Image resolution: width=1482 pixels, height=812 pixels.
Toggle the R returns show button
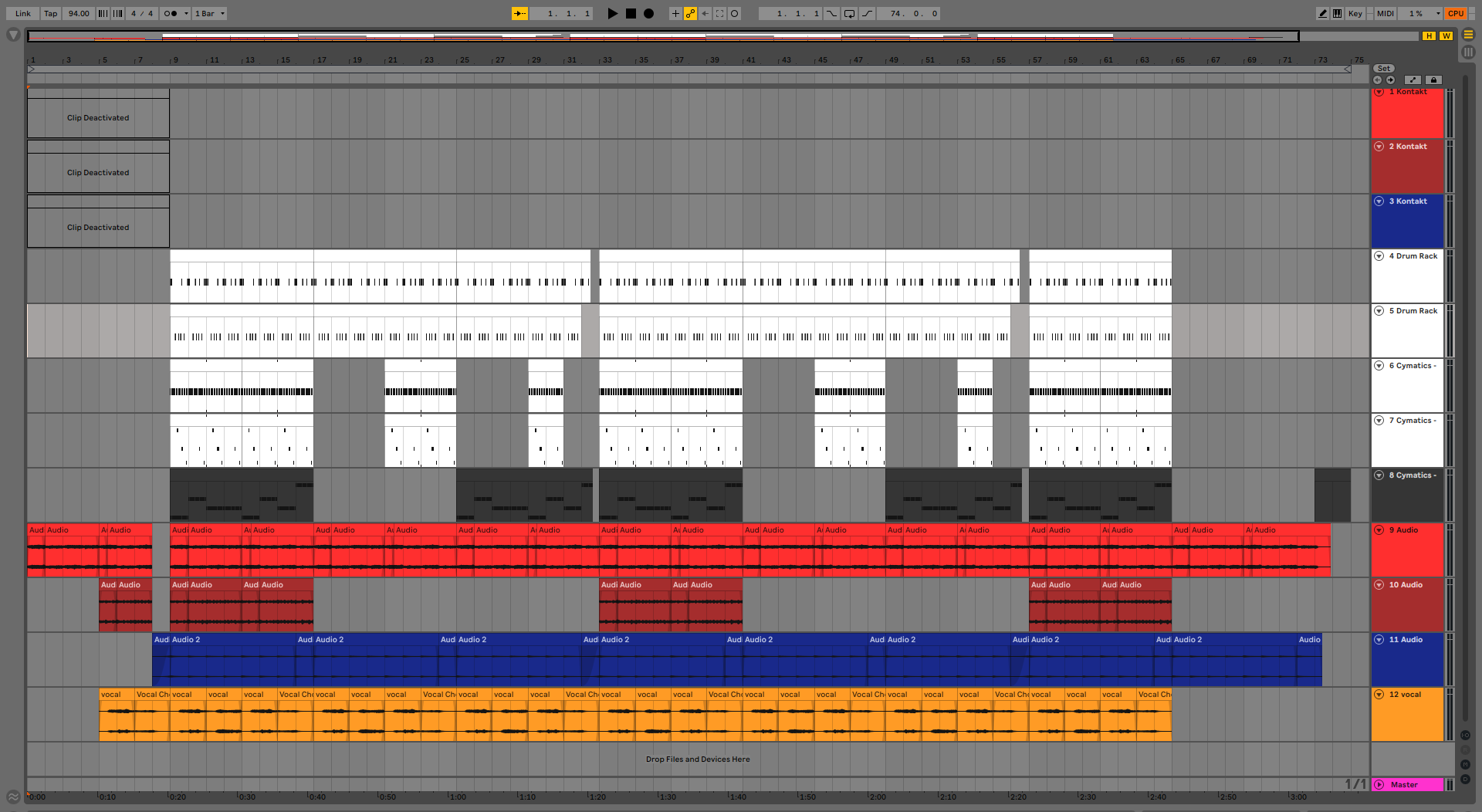point(1465,749)
